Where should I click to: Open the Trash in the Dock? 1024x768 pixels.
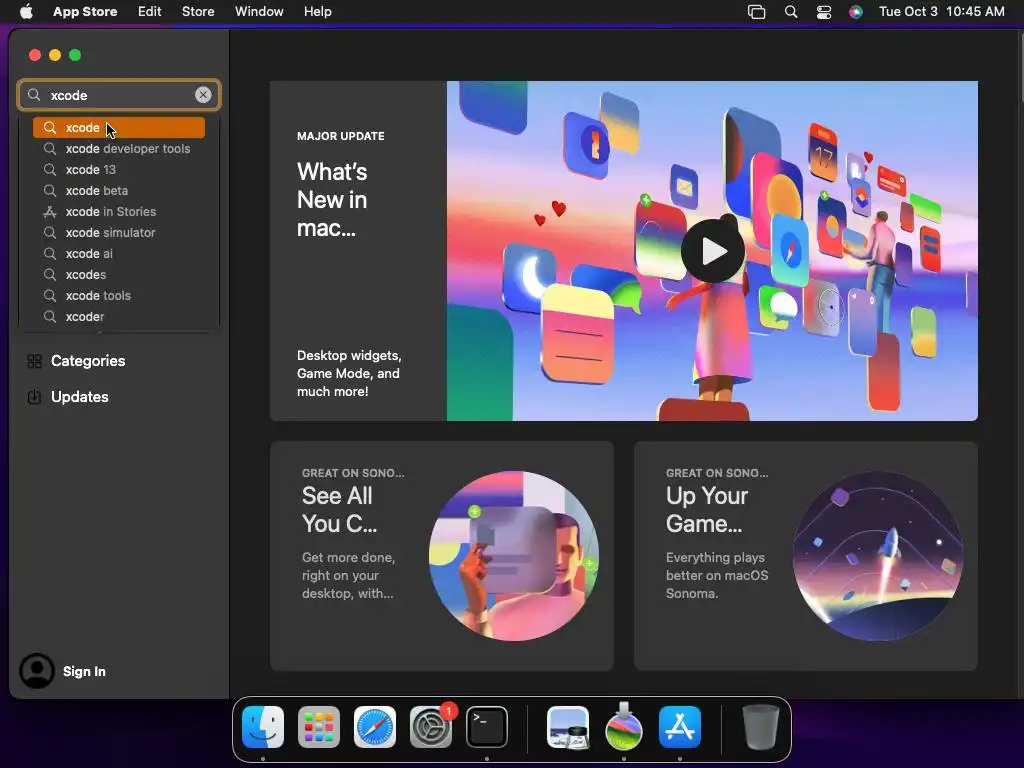tap(761, 727)
